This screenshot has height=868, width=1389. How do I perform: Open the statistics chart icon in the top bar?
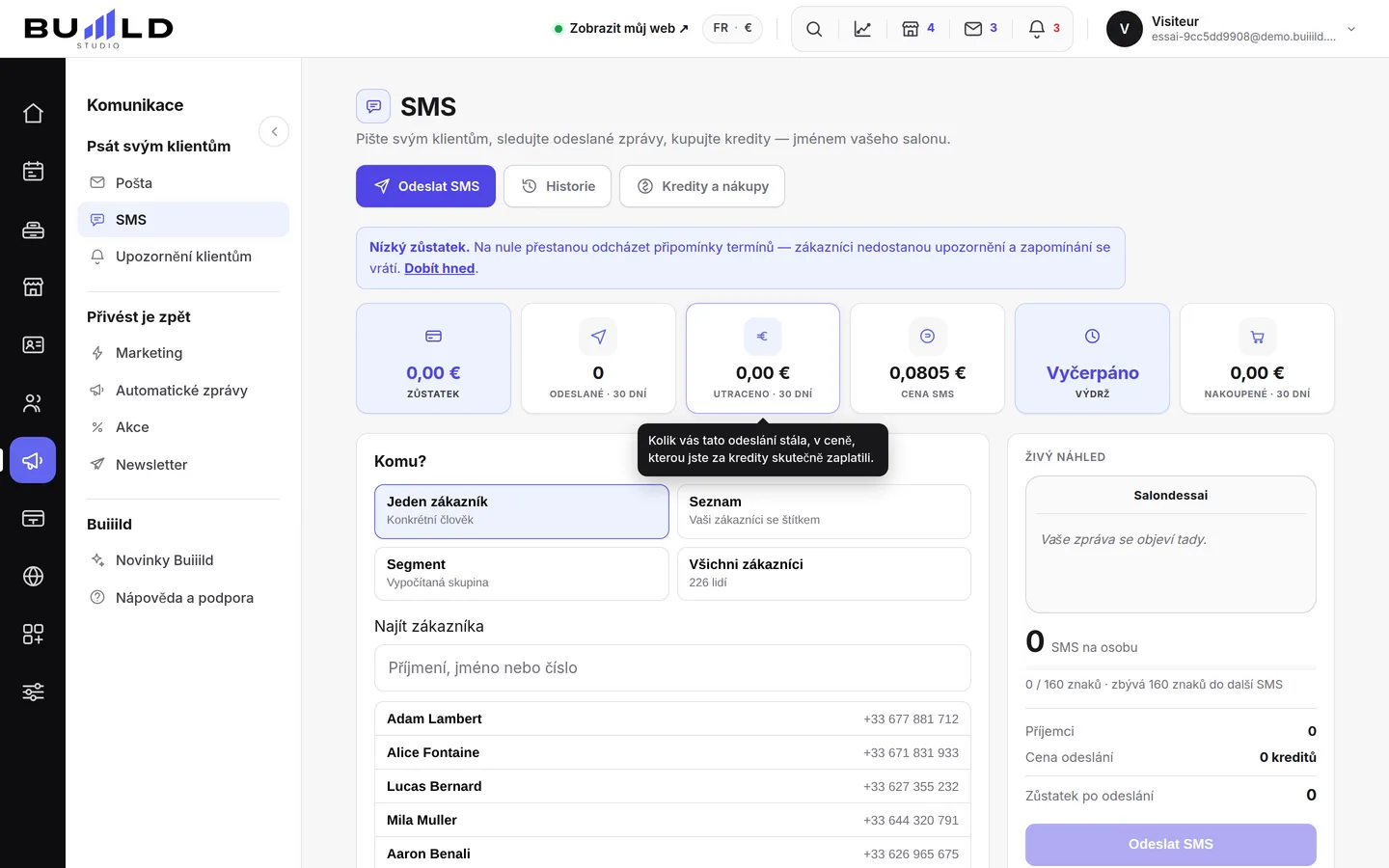862,29
